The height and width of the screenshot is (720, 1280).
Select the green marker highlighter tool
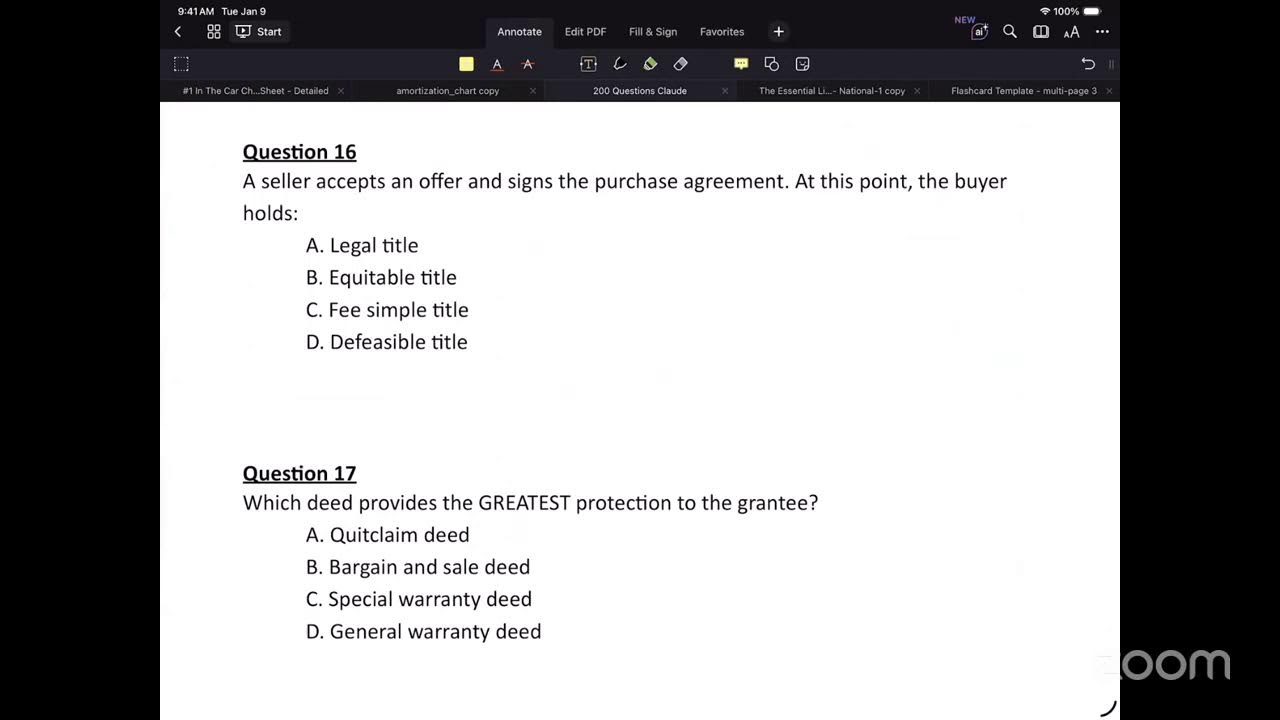click(650, 64)
